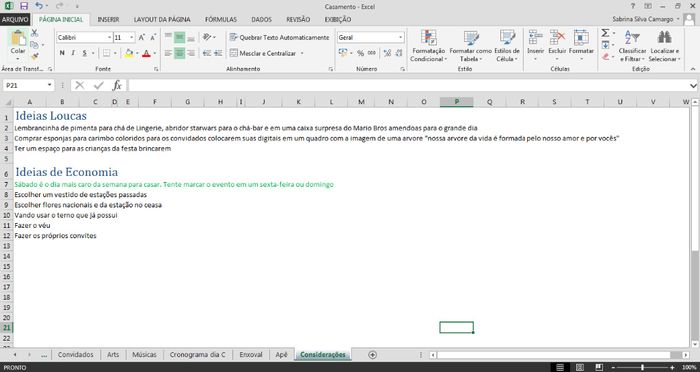Cut selection with the scissors icon
The width and height of the screenshot is (700, 372).
34,33
